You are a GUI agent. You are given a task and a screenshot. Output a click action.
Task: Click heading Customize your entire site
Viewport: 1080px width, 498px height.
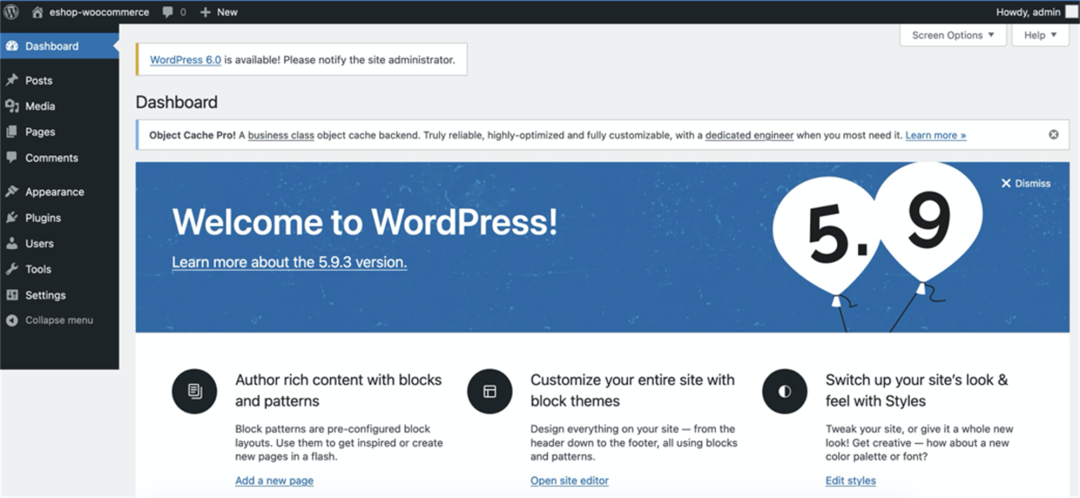(633, 390)
